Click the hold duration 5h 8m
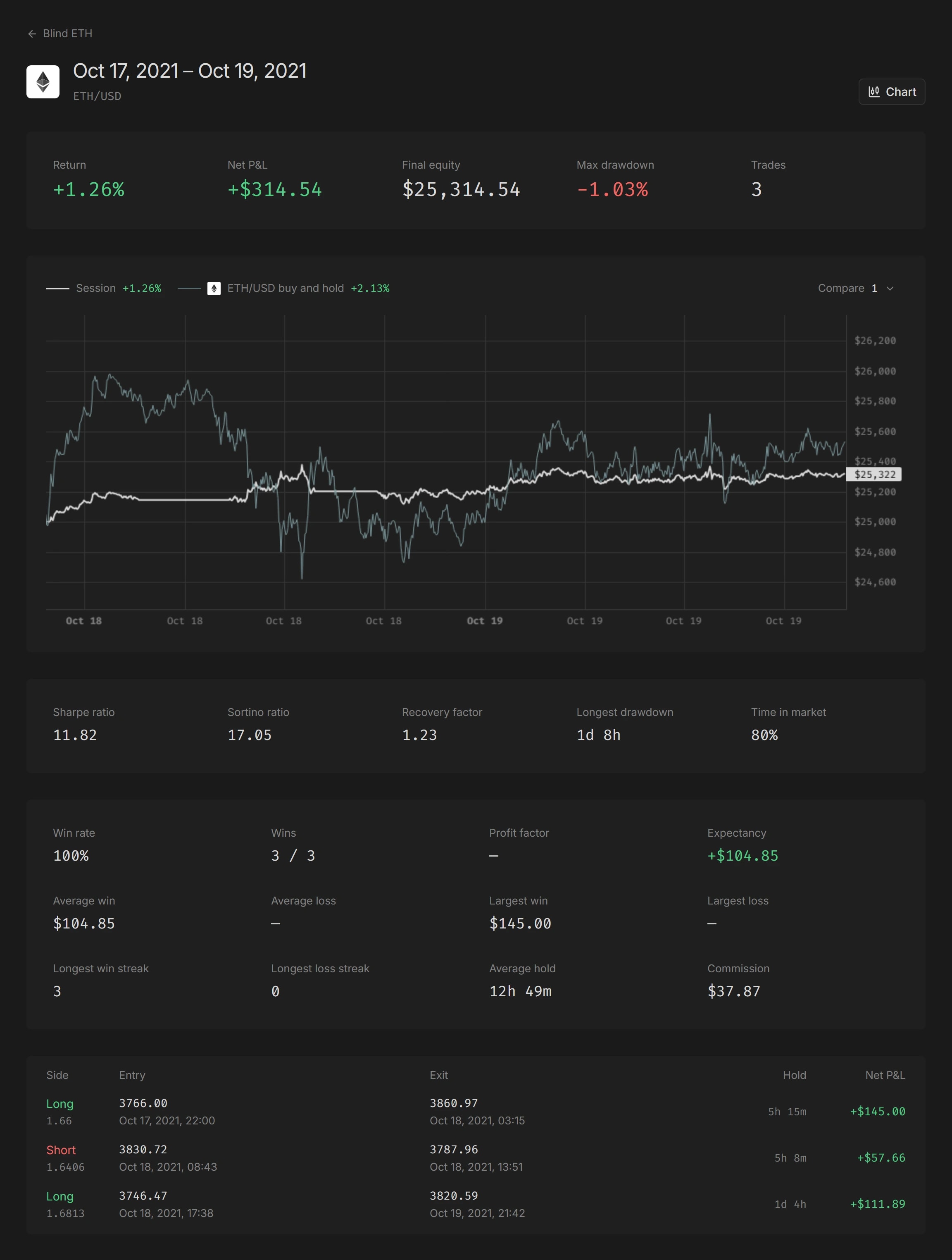952x1260 pixels. [x=790, y=1158]
